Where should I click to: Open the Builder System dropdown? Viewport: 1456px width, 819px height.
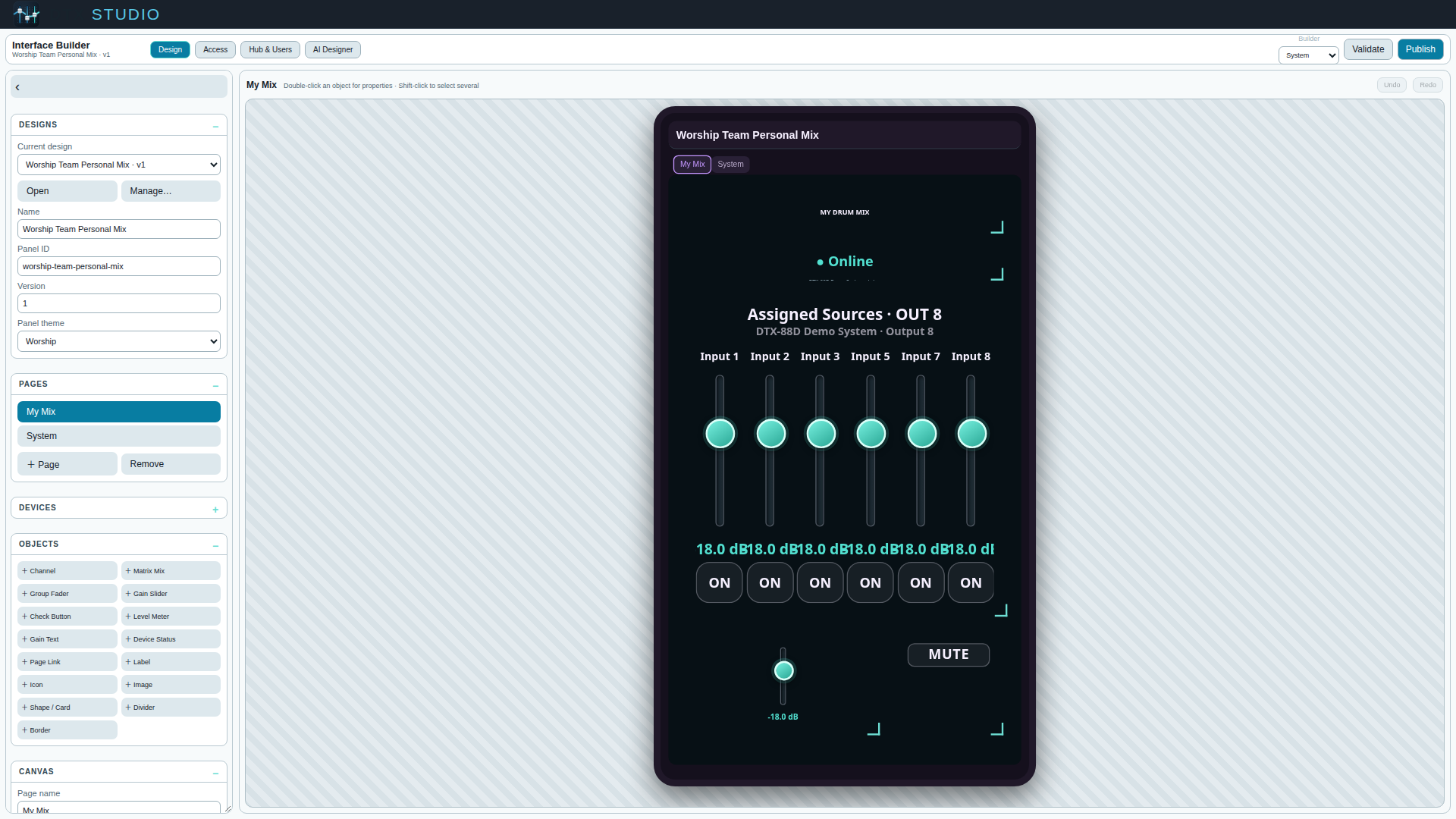[x=1309, y=55]
